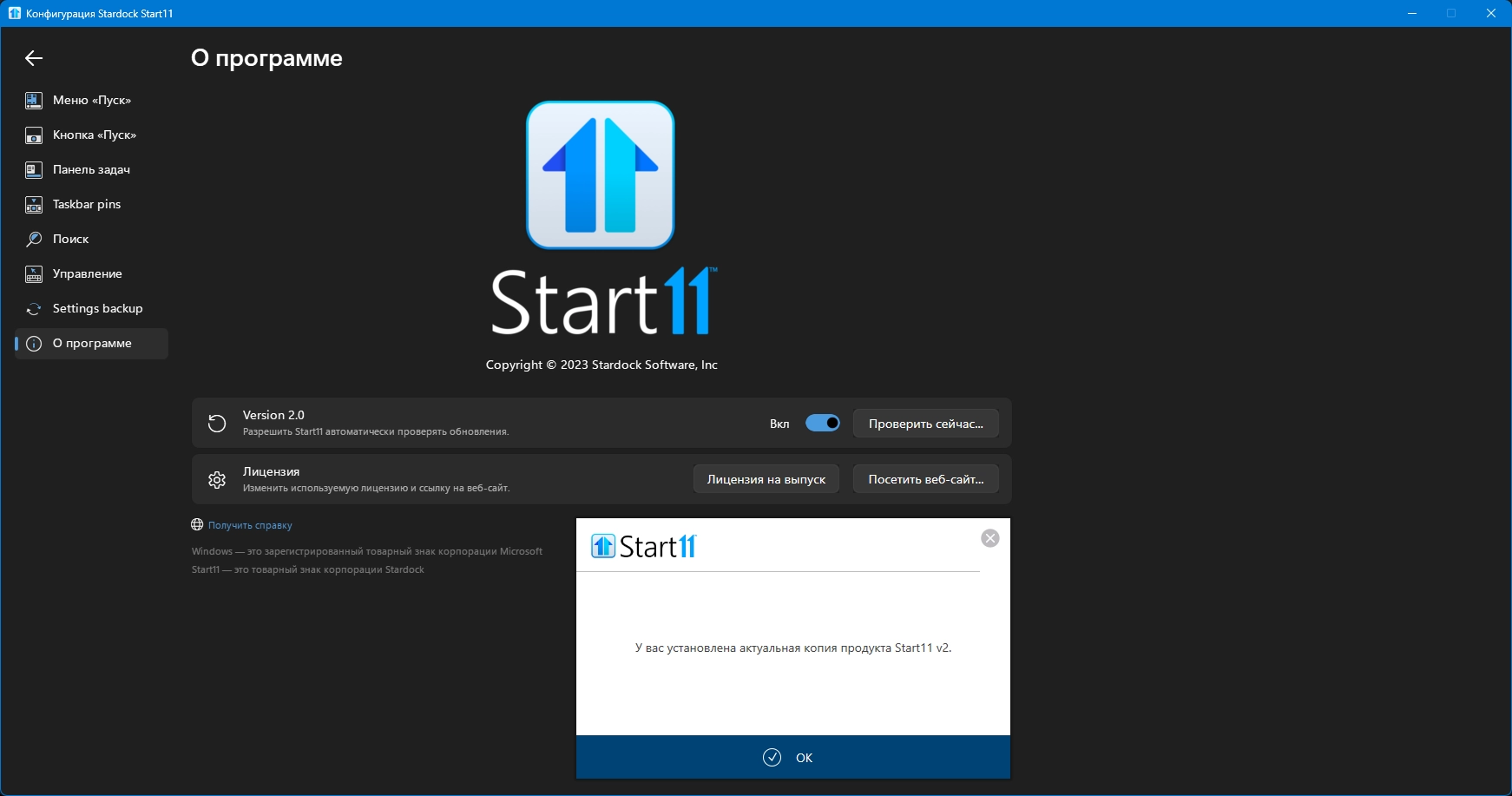Click the Start11 icon in the title bar
Image resolution: width=1512 pixels, height=796 pixels.
pos(15,13)
